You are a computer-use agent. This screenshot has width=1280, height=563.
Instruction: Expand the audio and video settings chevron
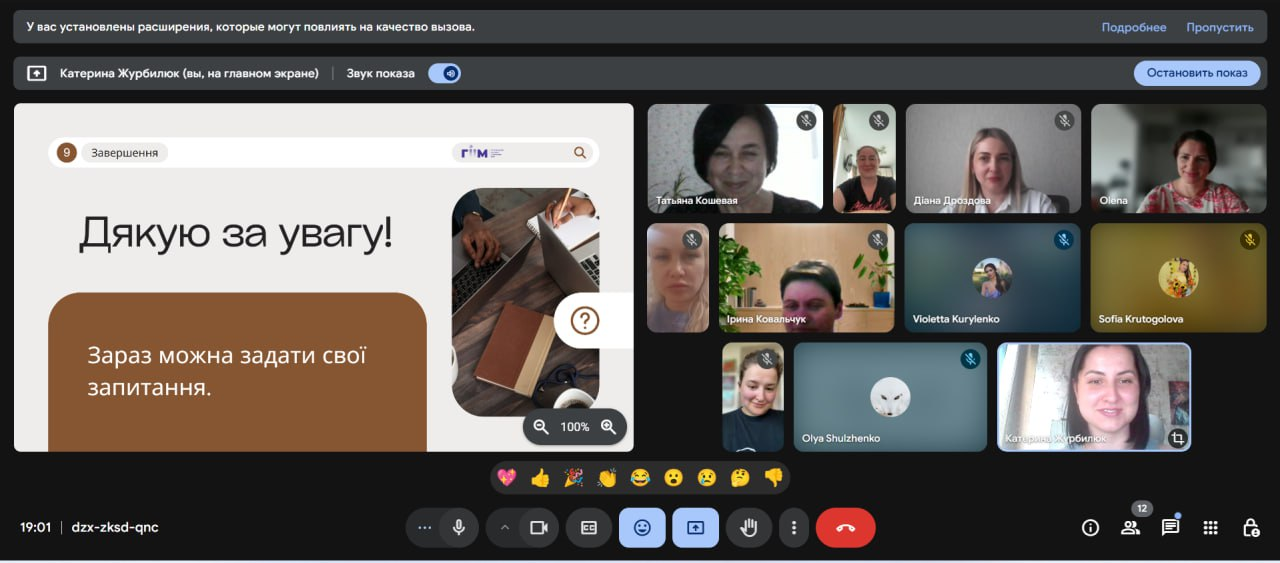click(x=505, y=528)
